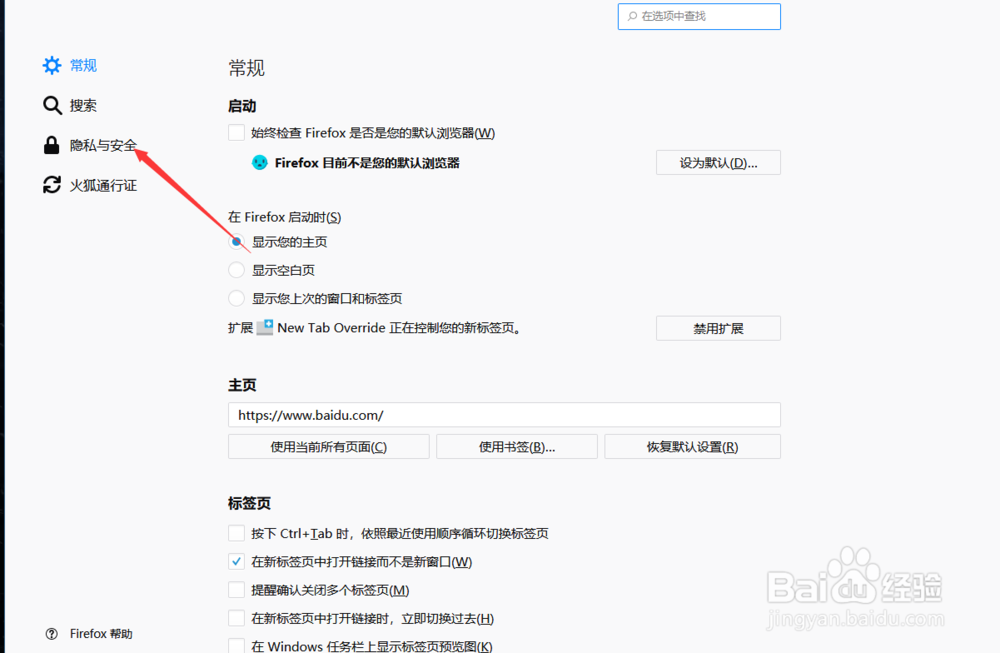Open the 搜索 settings category

(x=70, y=105)
